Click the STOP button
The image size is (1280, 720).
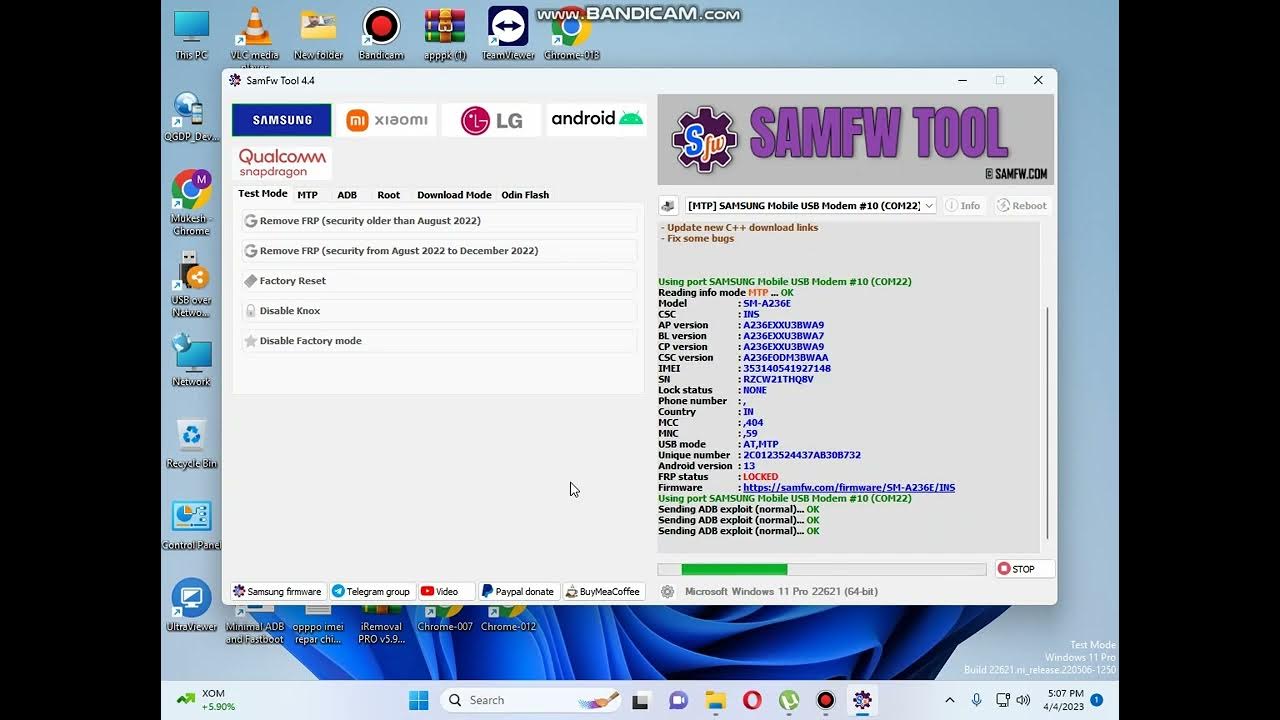(x=1024, y=569)
